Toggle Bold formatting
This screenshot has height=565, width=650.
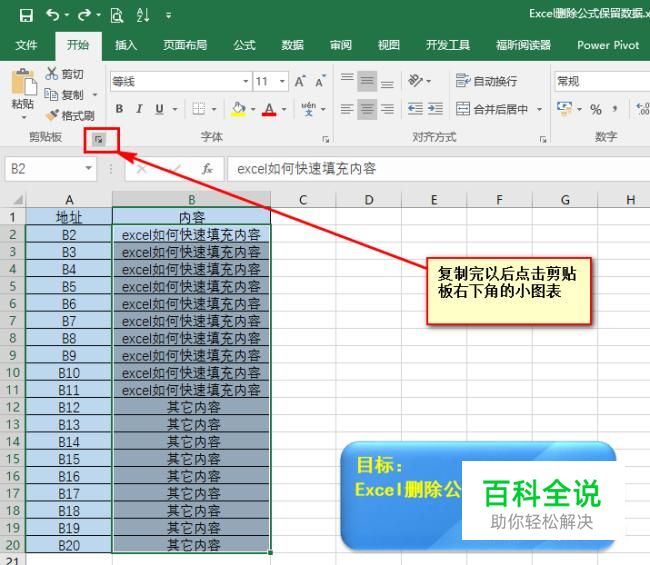[x=119, y=109]
